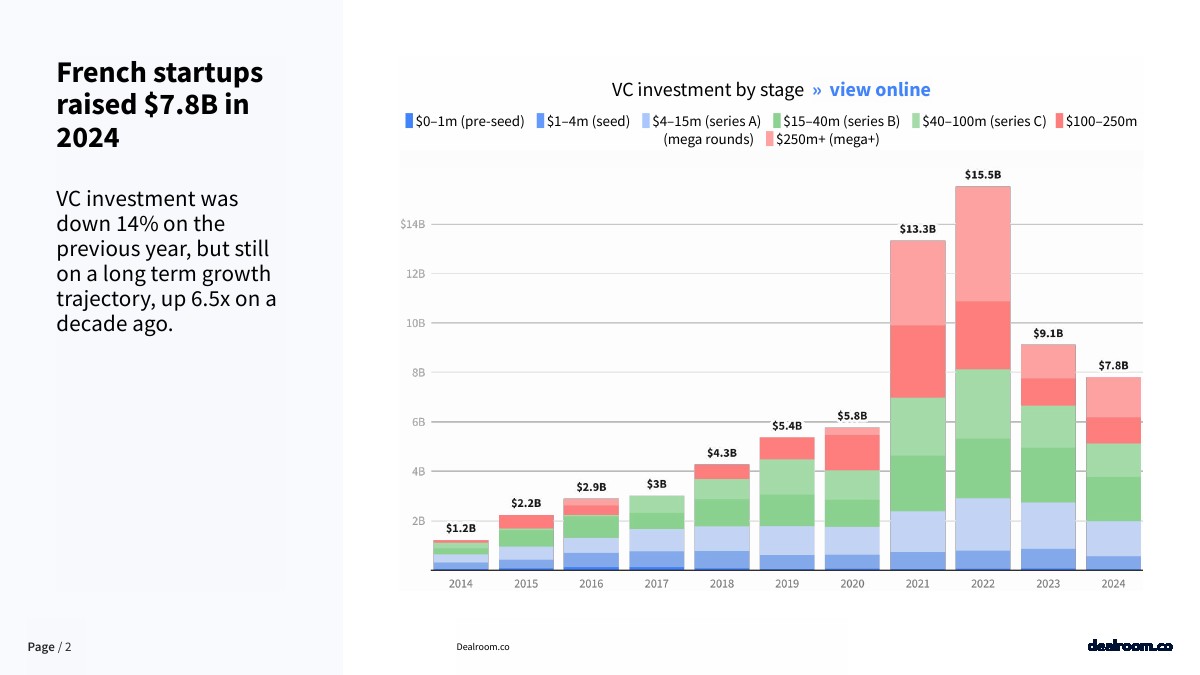This screenshot has height=675, width=1200.
Task: Select the 2022 bar's $250m+ segment
Action: pyautogui.click(x=982, y=244)
